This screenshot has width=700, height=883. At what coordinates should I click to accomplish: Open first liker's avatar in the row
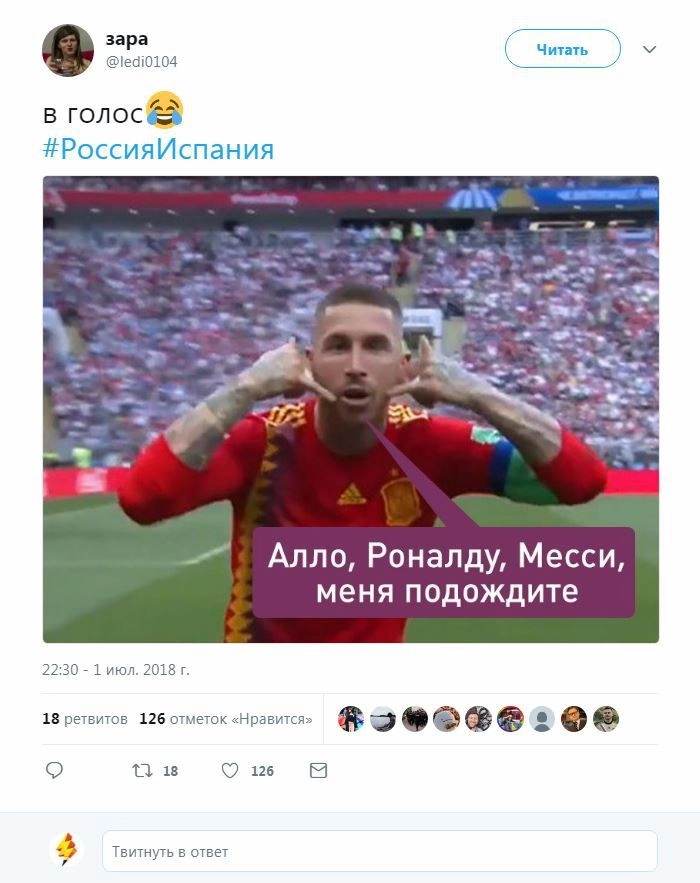(x=351, y=719)
